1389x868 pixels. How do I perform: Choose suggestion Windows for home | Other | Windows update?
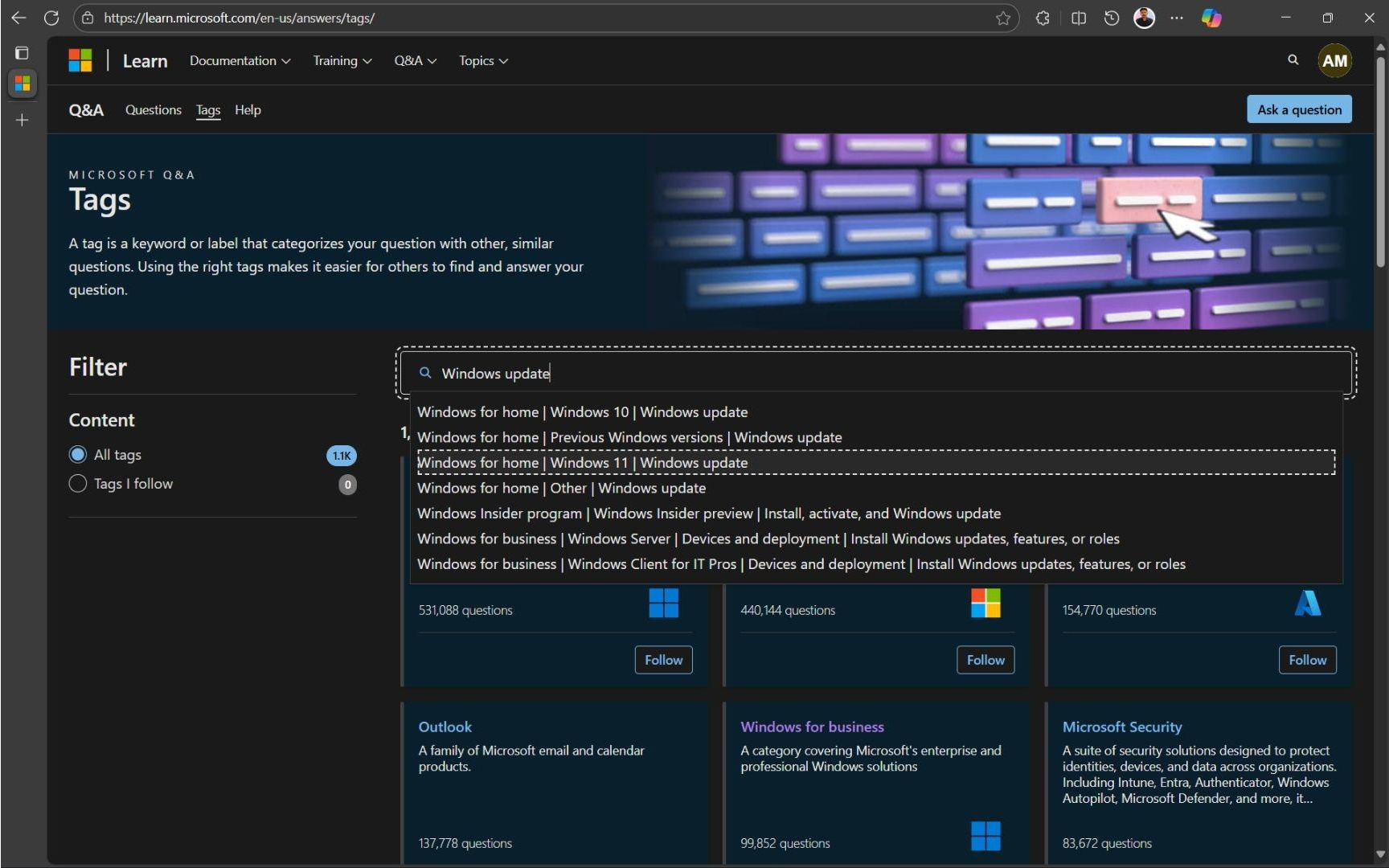(876, 488)
